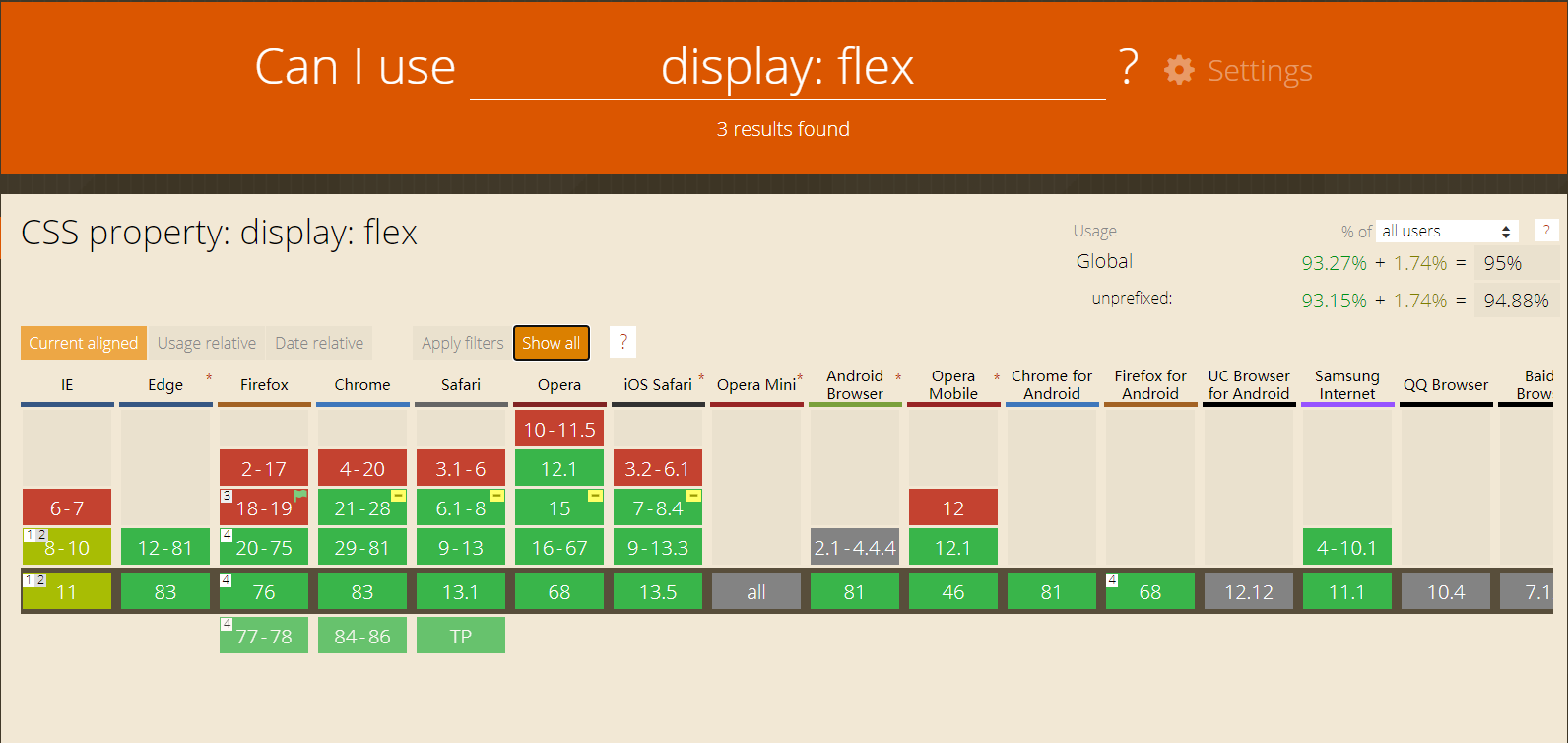Click the help question mark beside the usage dropdown
Image resolution: width=1568 pixels, height=743 pixels.
click(x=1546, y=231)
